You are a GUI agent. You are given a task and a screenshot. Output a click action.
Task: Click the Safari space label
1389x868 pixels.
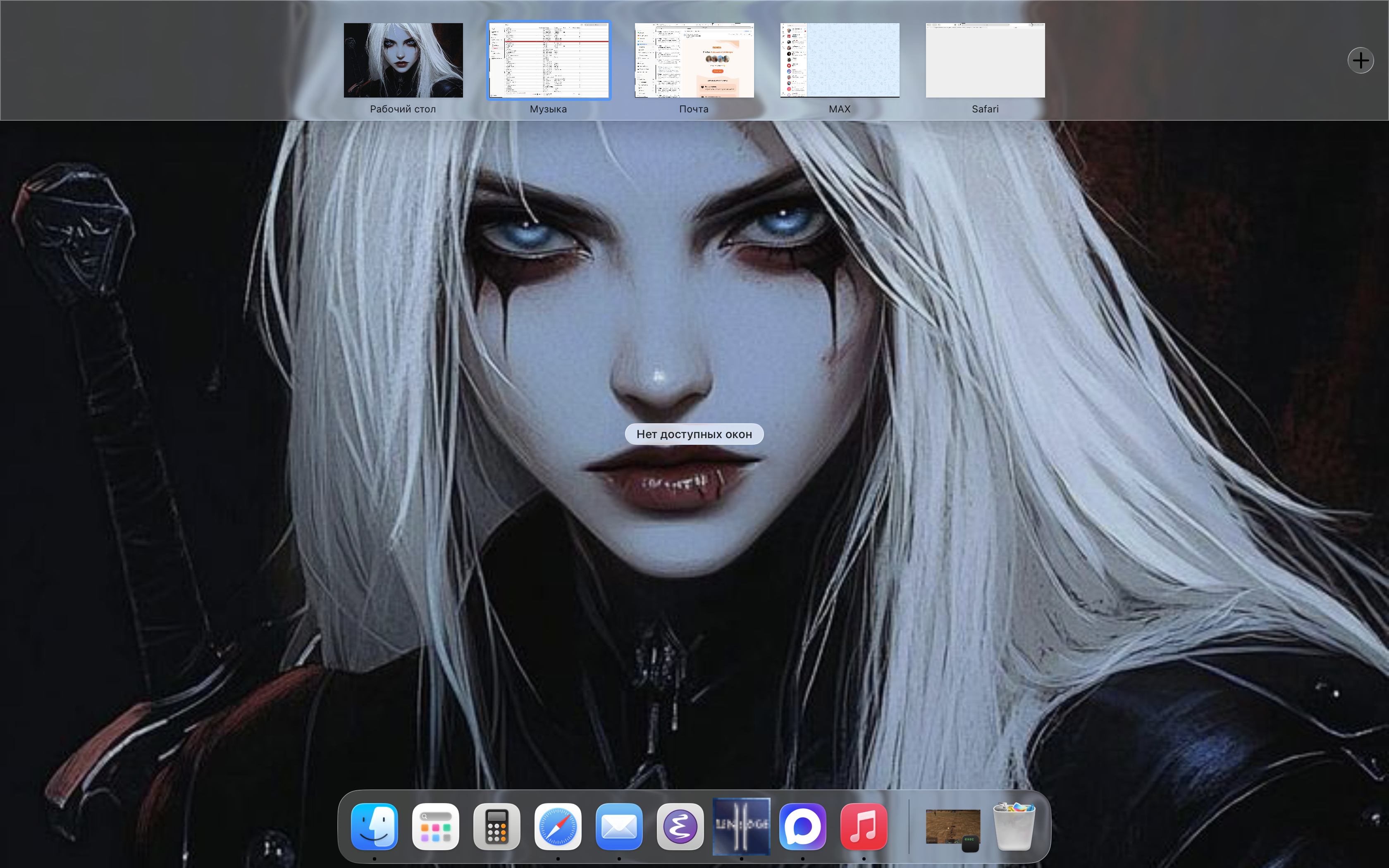[985, 109]
